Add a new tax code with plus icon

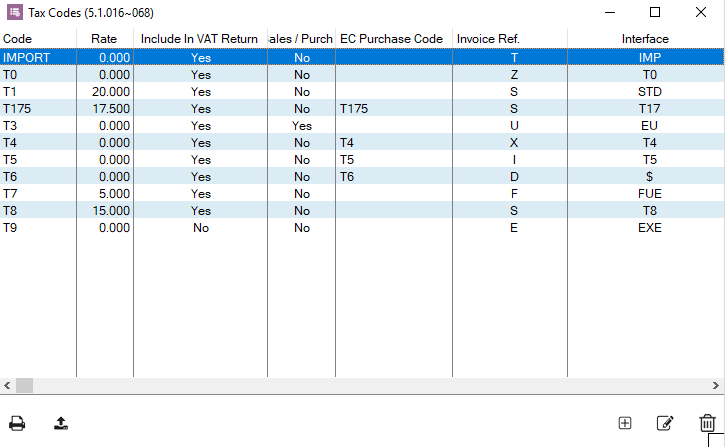pos(625,423)
